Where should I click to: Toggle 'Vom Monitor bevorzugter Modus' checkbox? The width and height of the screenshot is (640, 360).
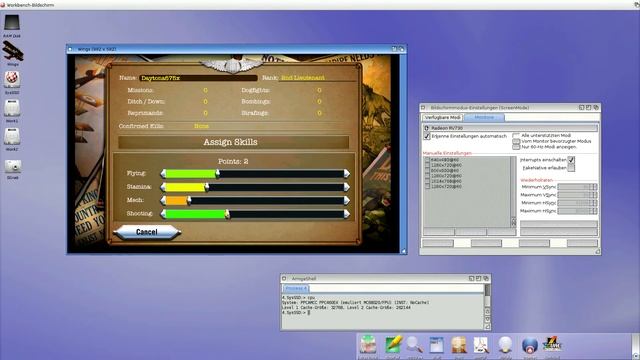pyautogui.click(x=516, y=141)
